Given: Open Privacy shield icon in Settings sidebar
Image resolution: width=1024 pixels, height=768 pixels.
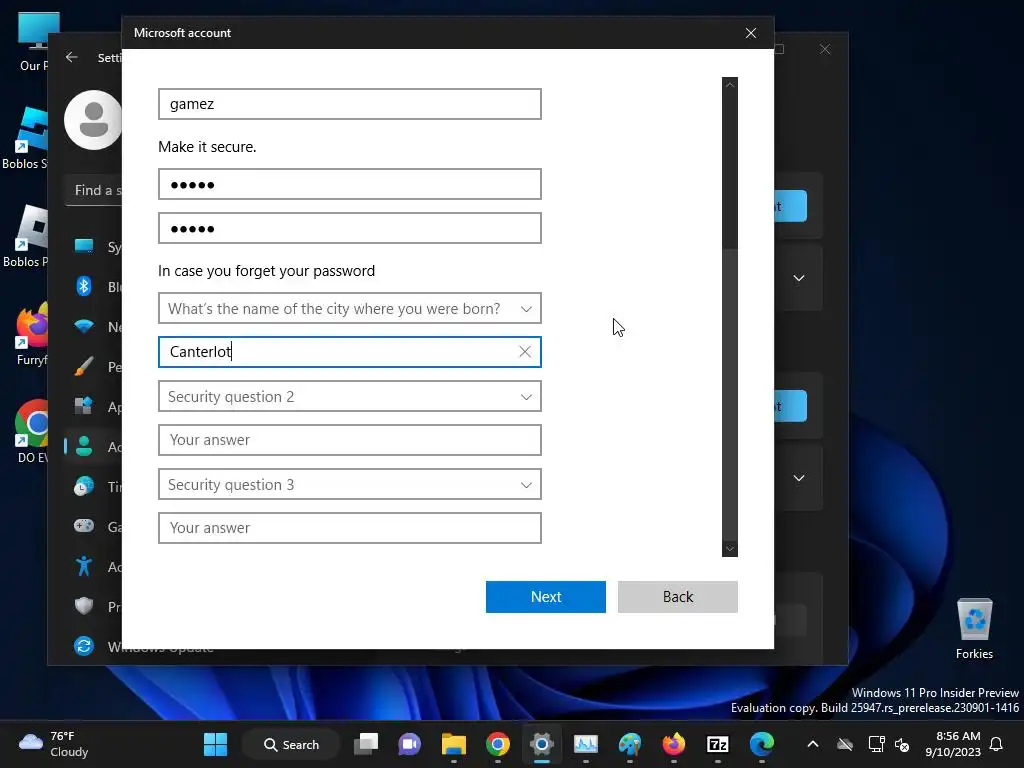Looking at the screenshot, I should 84,606.
